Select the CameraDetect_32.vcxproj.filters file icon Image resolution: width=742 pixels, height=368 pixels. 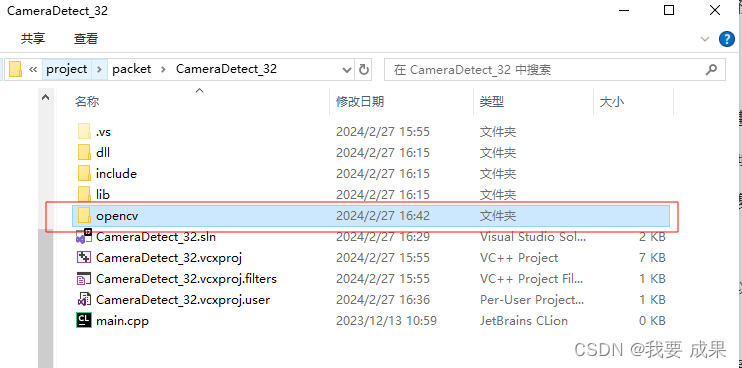click(84, 279)
